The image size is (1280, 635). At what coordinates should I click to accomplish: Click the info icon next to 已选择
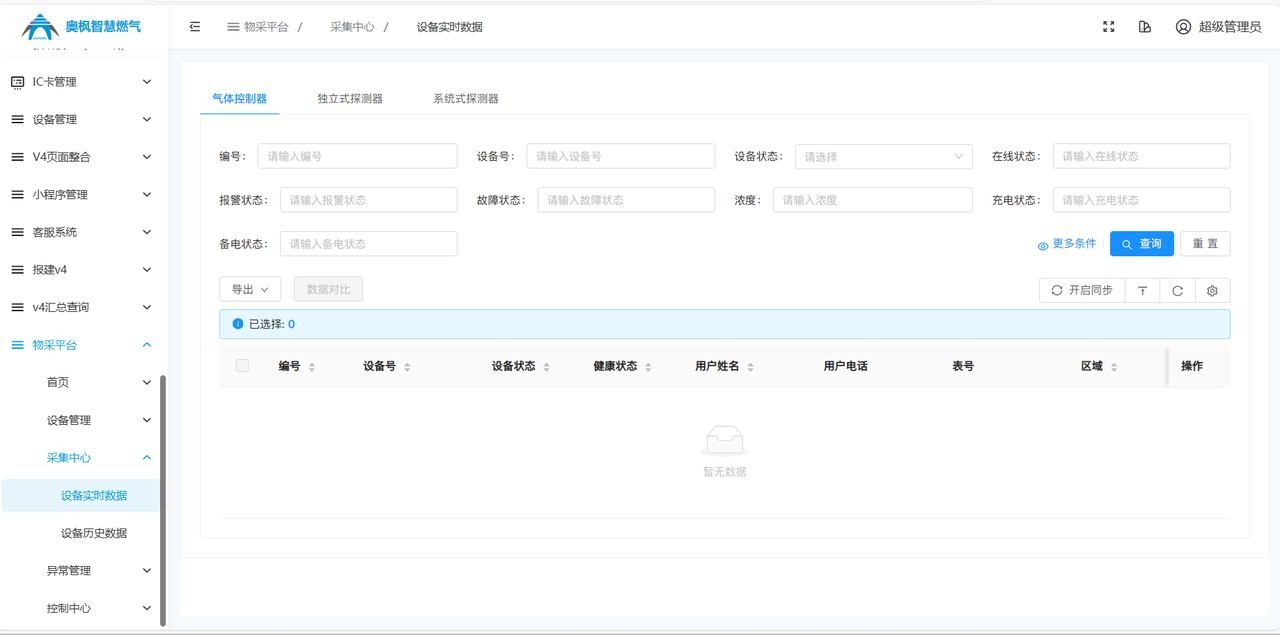click(x=238, y=324)
